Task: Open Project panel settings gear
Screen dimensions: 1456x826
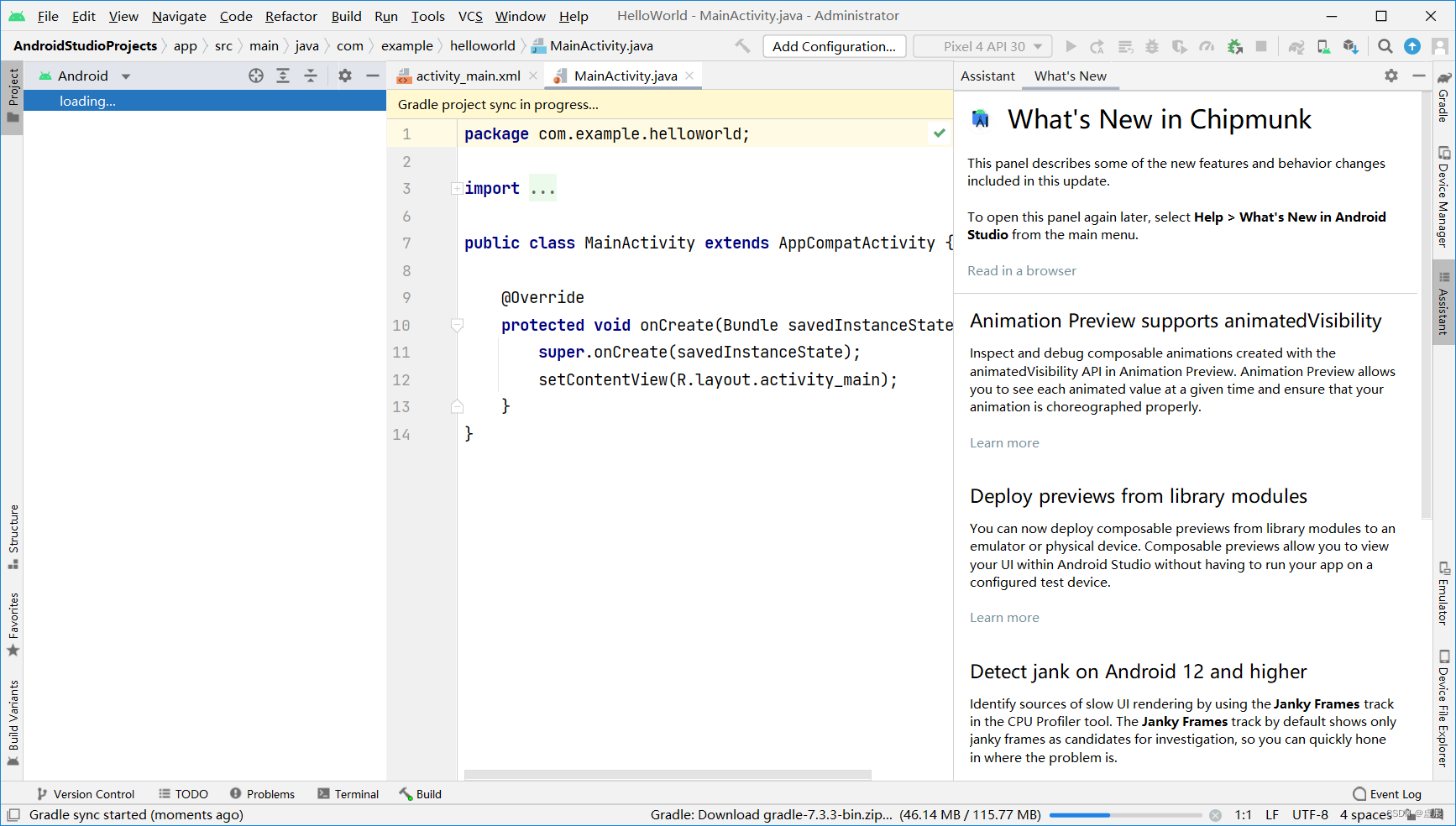Action: click(x=344, y=76)
